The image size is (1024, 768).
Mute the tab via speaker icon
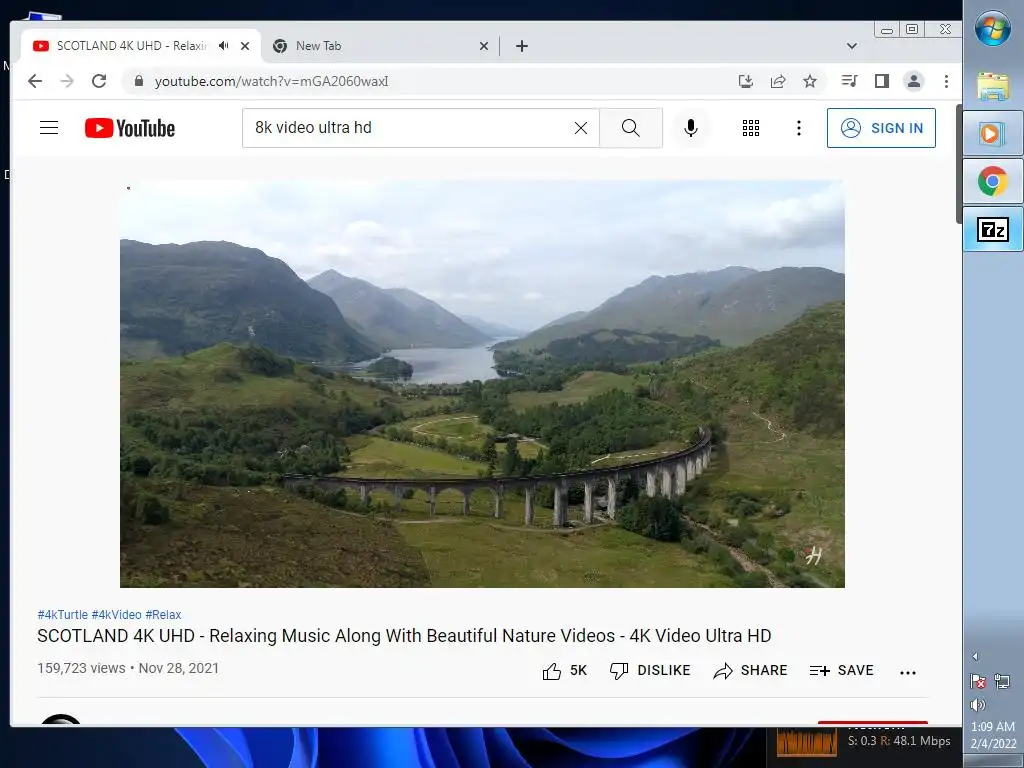(x=224, y=46)
